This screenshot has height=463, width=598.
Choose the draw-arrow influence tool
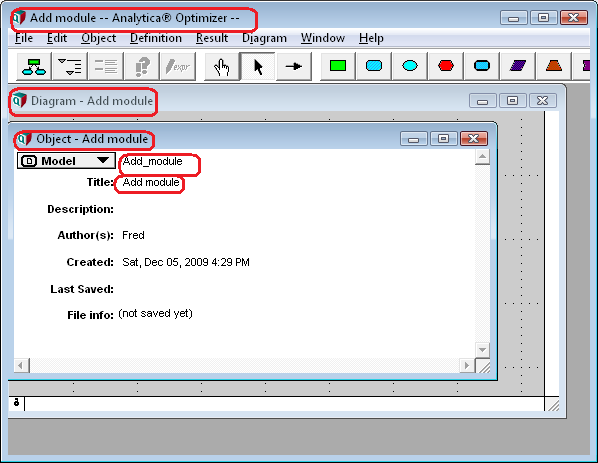tap(294, 67)
